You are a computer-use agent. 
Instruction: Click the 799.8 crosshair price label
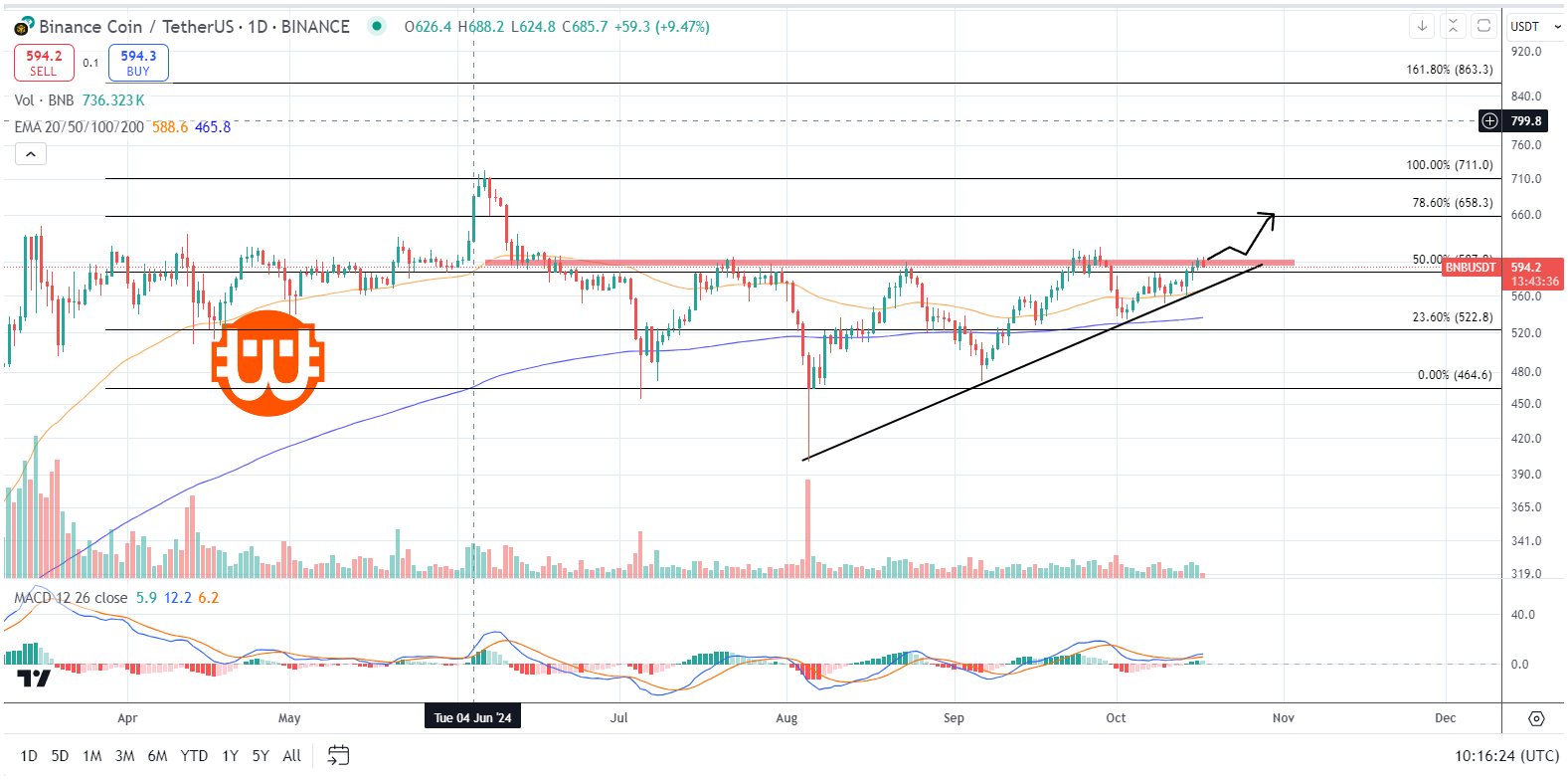pyautogui.click(x=1526, y=121)
